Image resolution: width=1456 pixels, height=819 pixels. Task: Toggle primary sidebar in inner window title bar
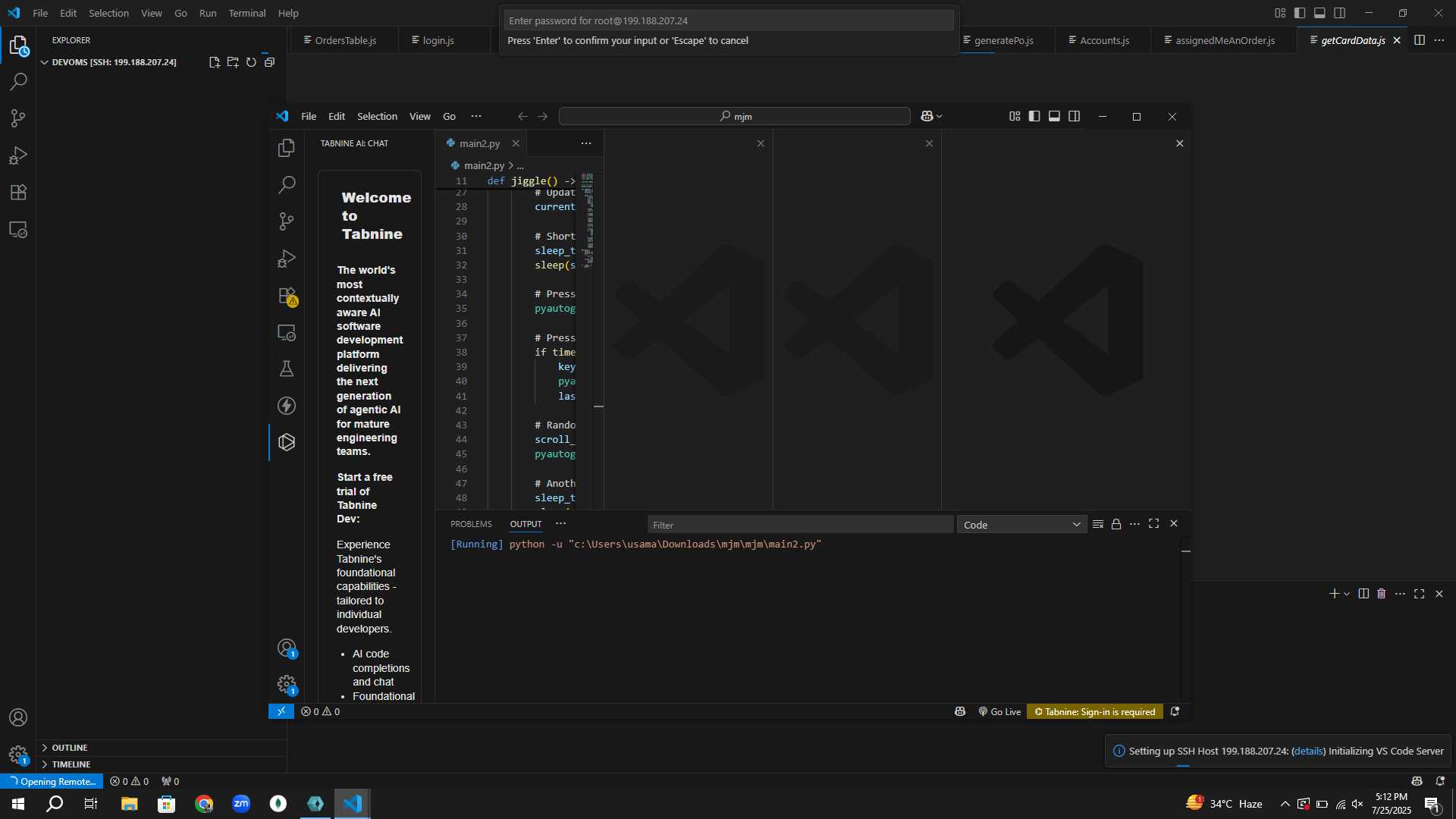[1034, 116]
